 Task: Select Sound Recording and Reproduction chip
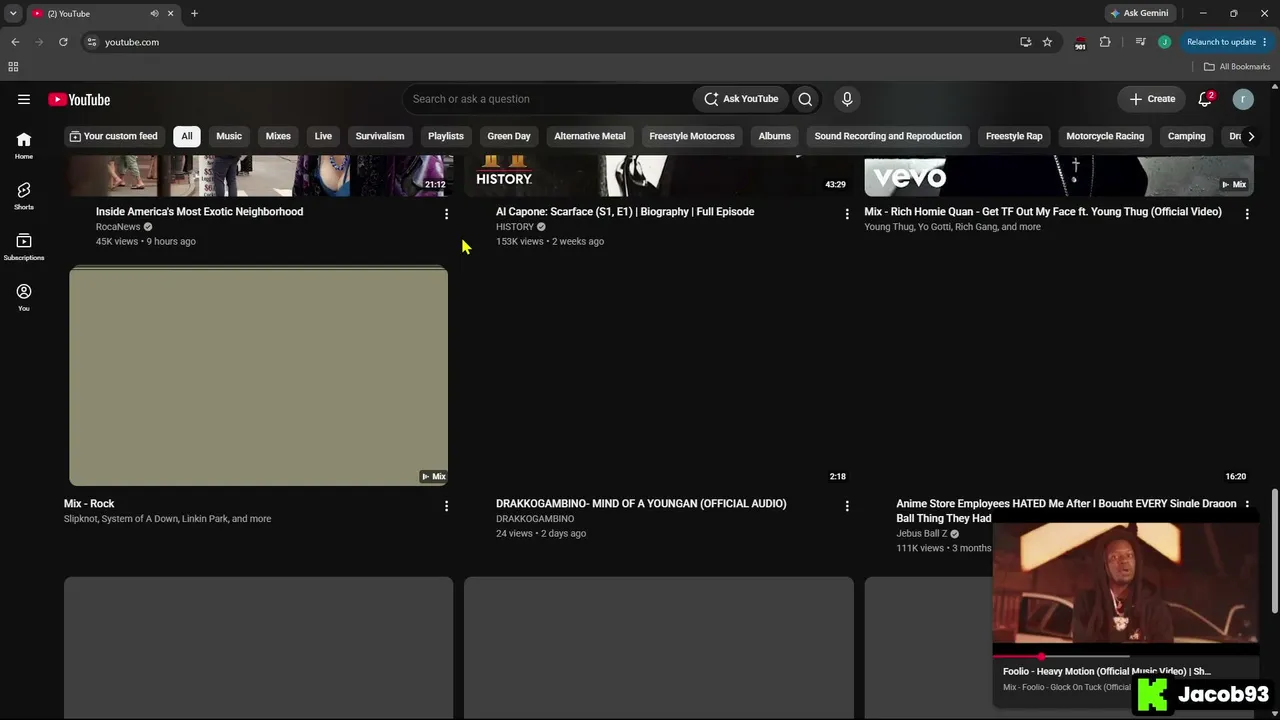click(888, 136)
